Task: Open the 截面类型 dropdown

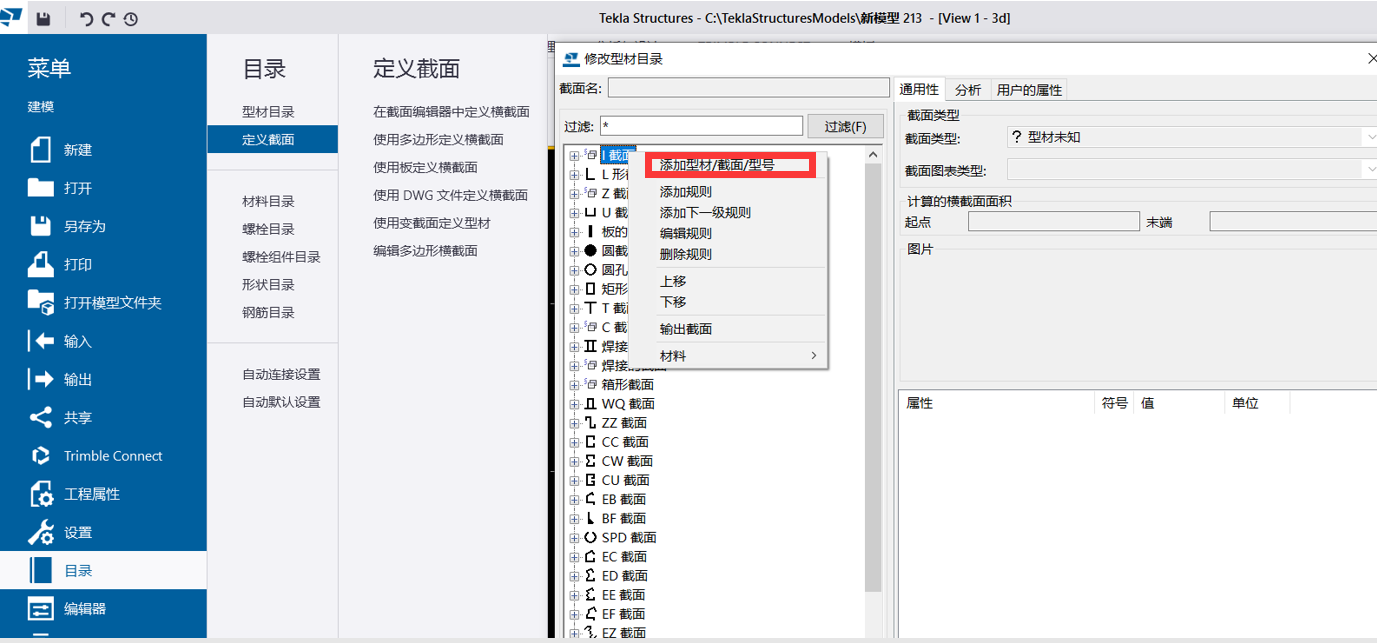Action: [x=1192, y=137]
